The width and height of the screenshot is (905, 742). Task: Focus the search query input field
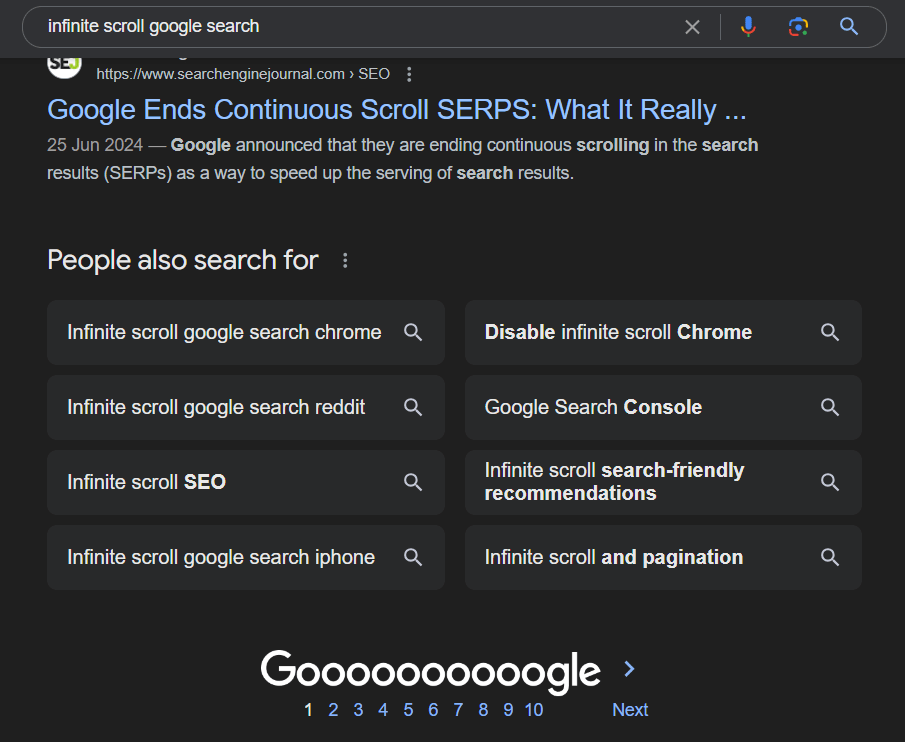click(x=350, y=27)
